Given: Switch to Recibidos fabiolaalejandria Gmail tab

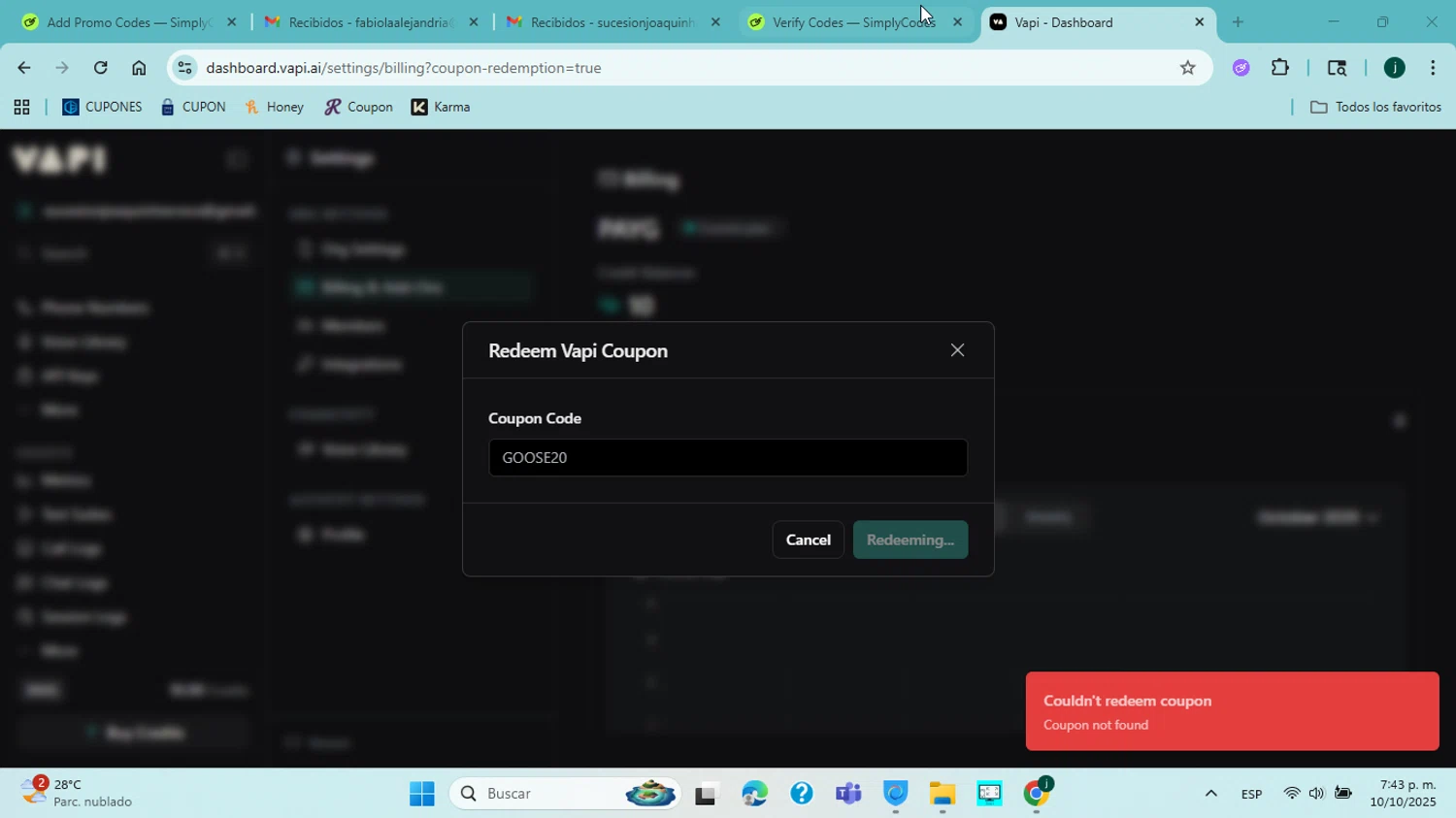Looking at the screenshot, I should [x=369, y=22].
